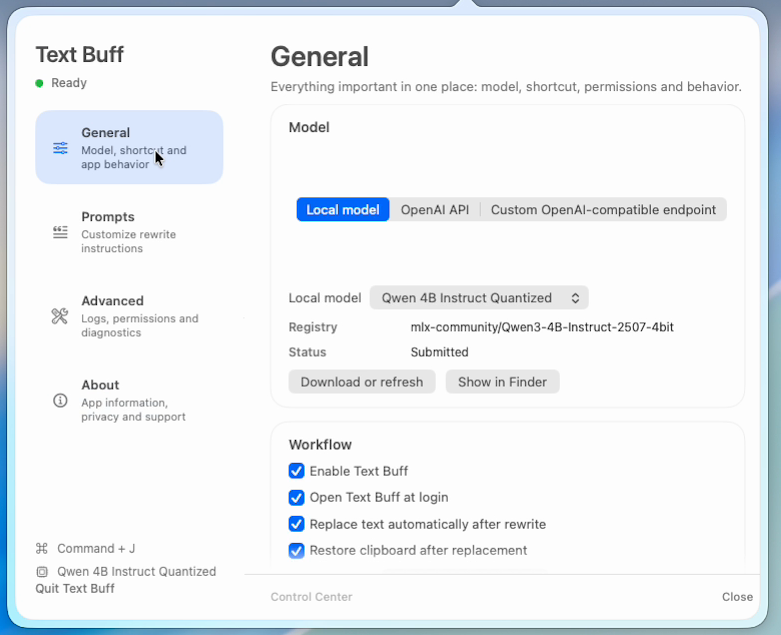Click the Status label in Model card

(307, 352)
